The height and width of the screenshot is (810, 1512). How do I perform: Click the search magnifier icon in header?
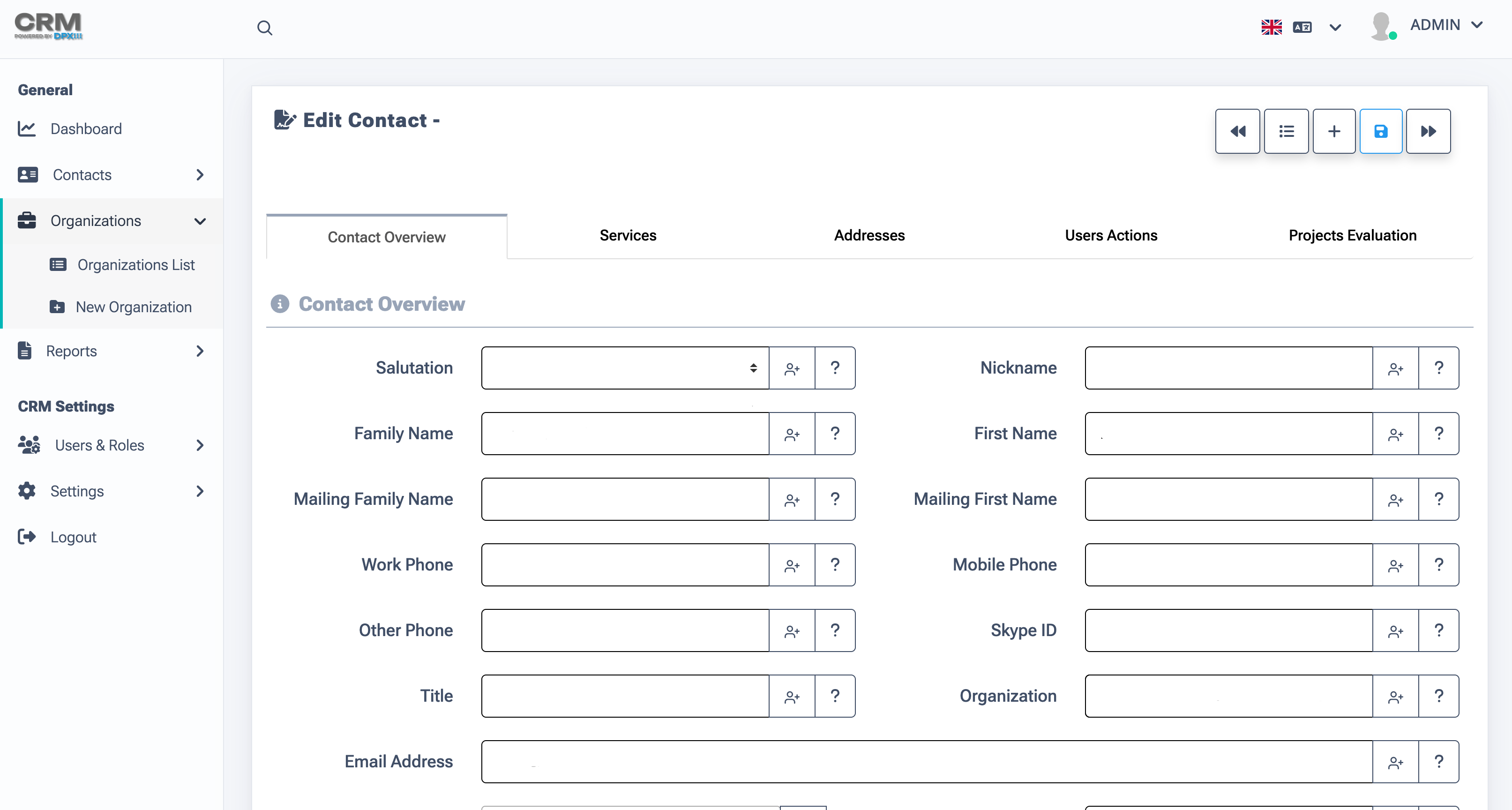265,28
